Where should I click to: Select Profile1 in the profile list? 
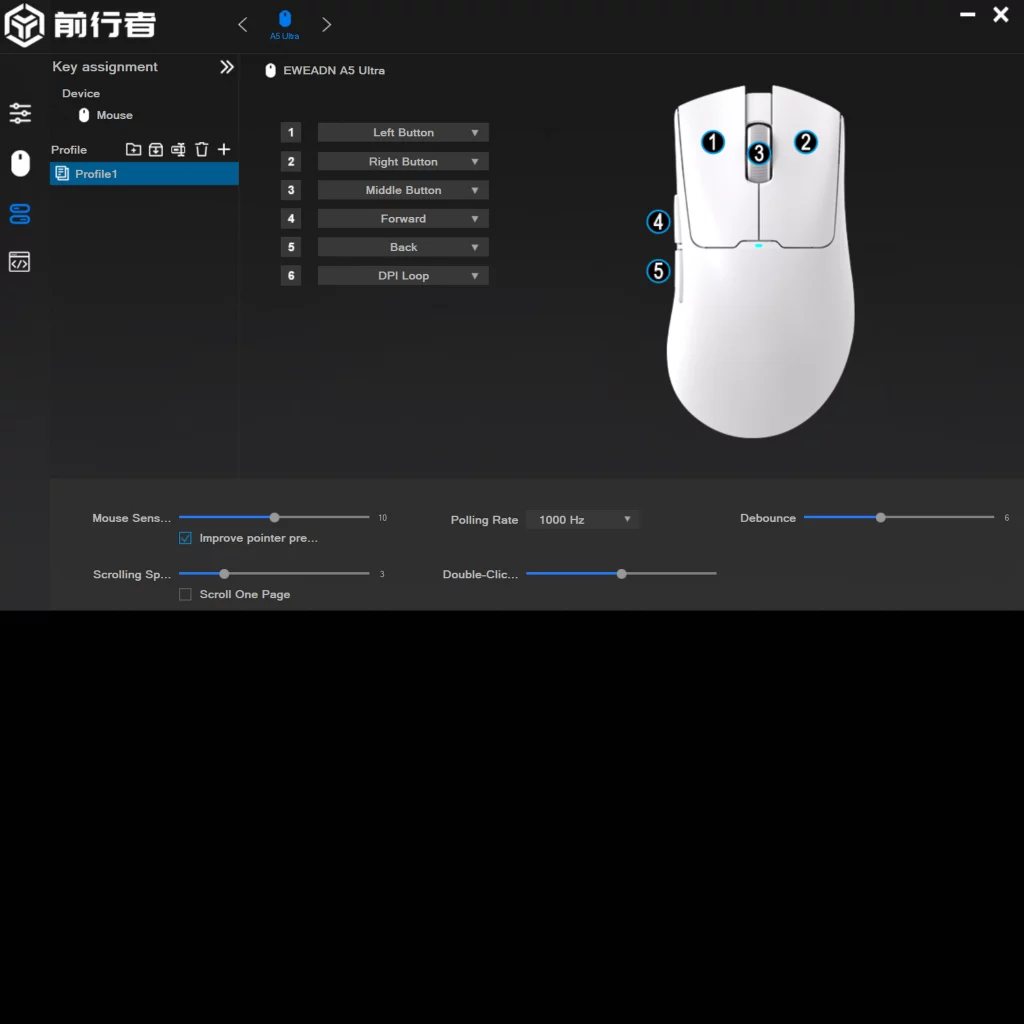144,174
